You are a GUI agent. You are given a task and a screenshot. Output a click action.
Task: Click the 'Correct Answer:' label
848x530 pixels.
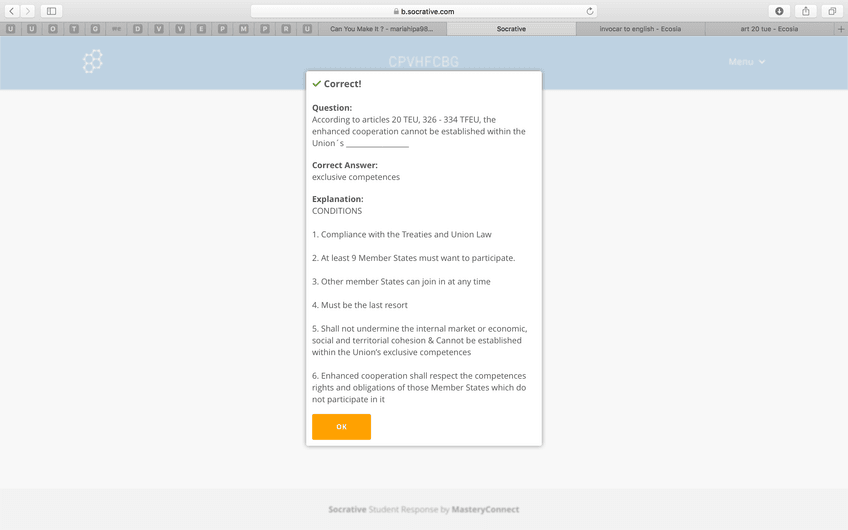tap(344, 165)
